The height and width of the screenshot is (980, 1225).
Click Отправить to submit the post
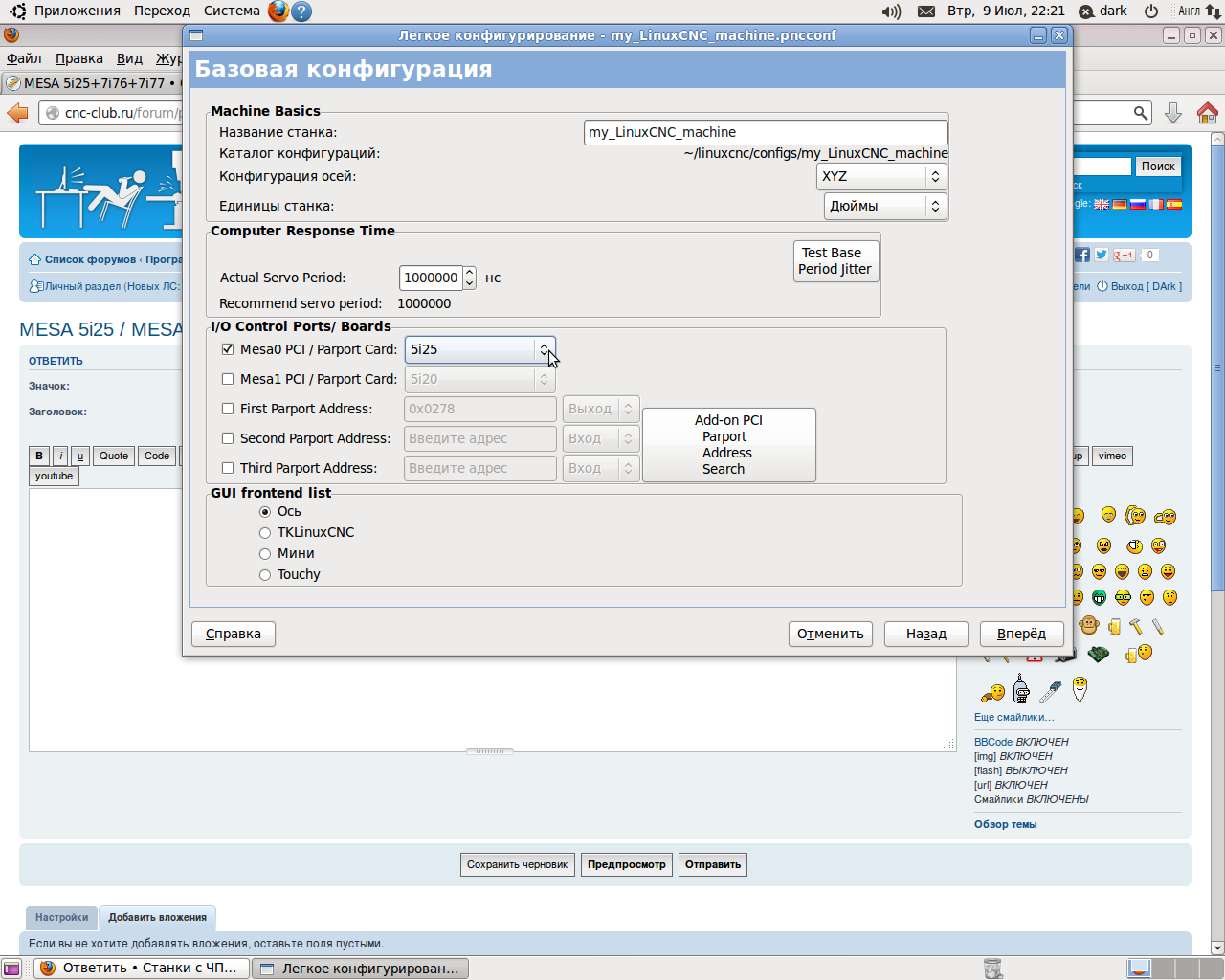point(713,864)
